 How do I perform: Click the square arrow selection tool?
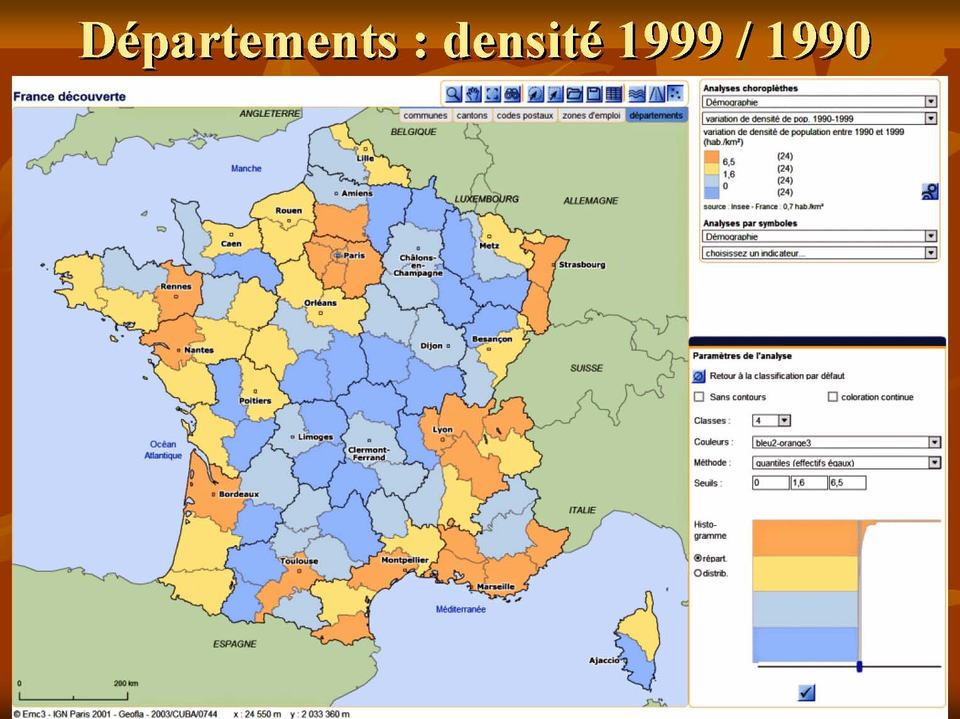(555, 94)
